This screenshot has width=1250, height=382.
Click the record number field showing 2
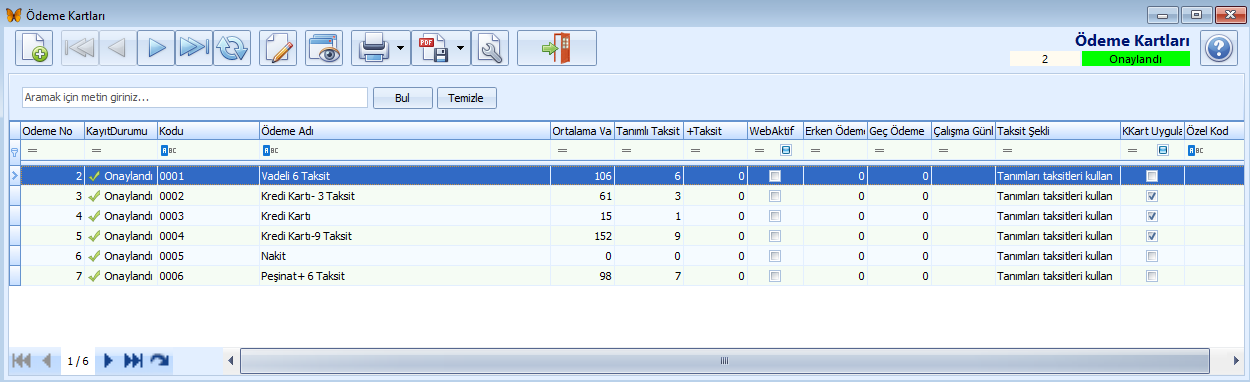1045,59
